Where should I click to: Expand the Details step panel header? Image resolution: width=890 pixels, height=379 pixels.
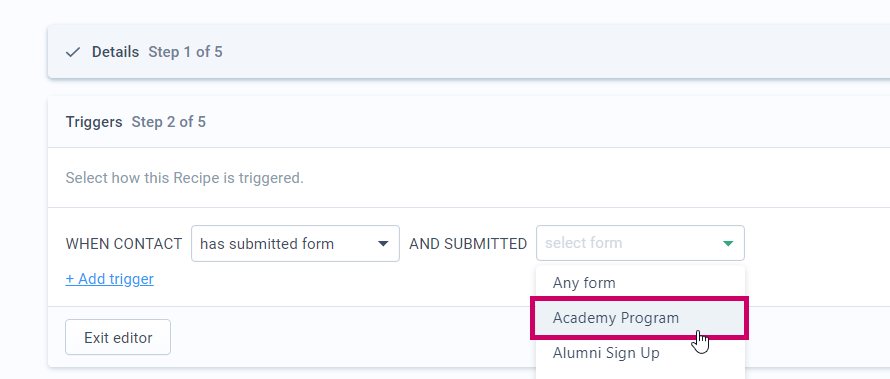point(469,52)
